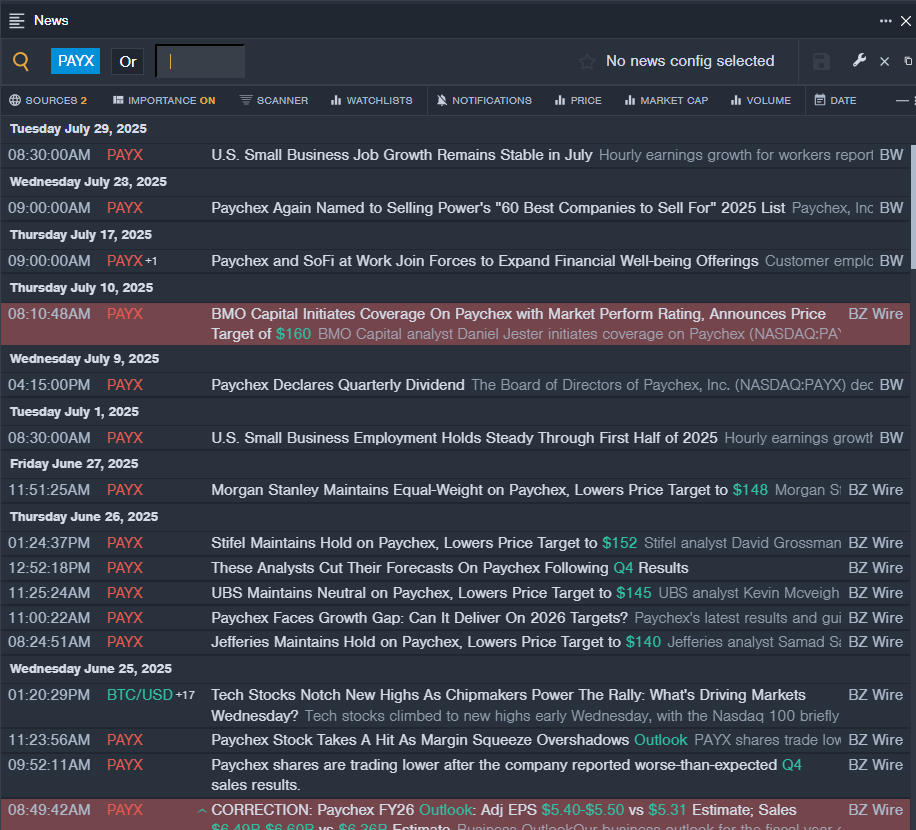Open the Price filter
Screen dimensions: 916x830
pos(578,100)
